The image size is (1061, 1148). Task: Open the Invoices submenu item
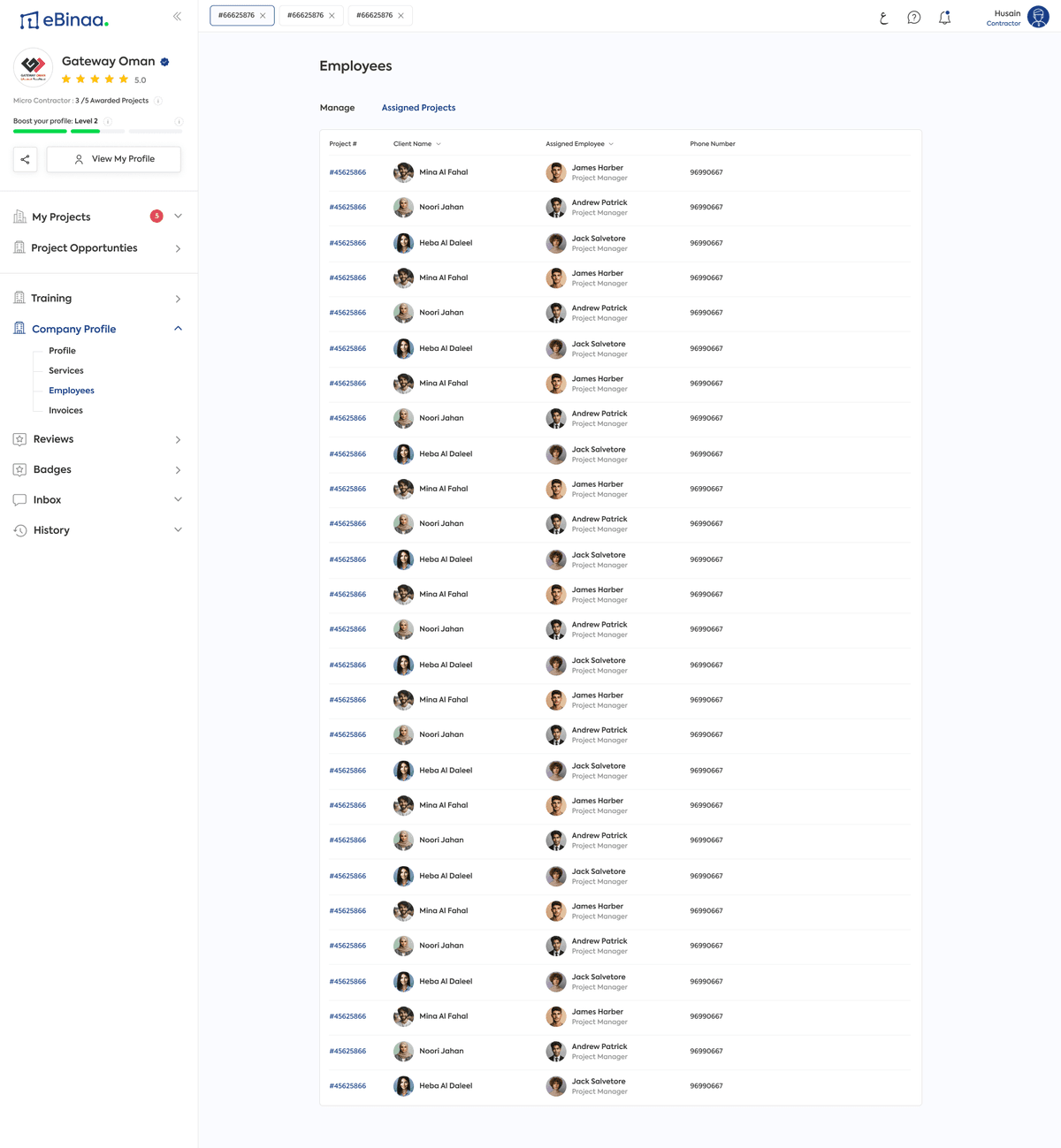(65, 410)
